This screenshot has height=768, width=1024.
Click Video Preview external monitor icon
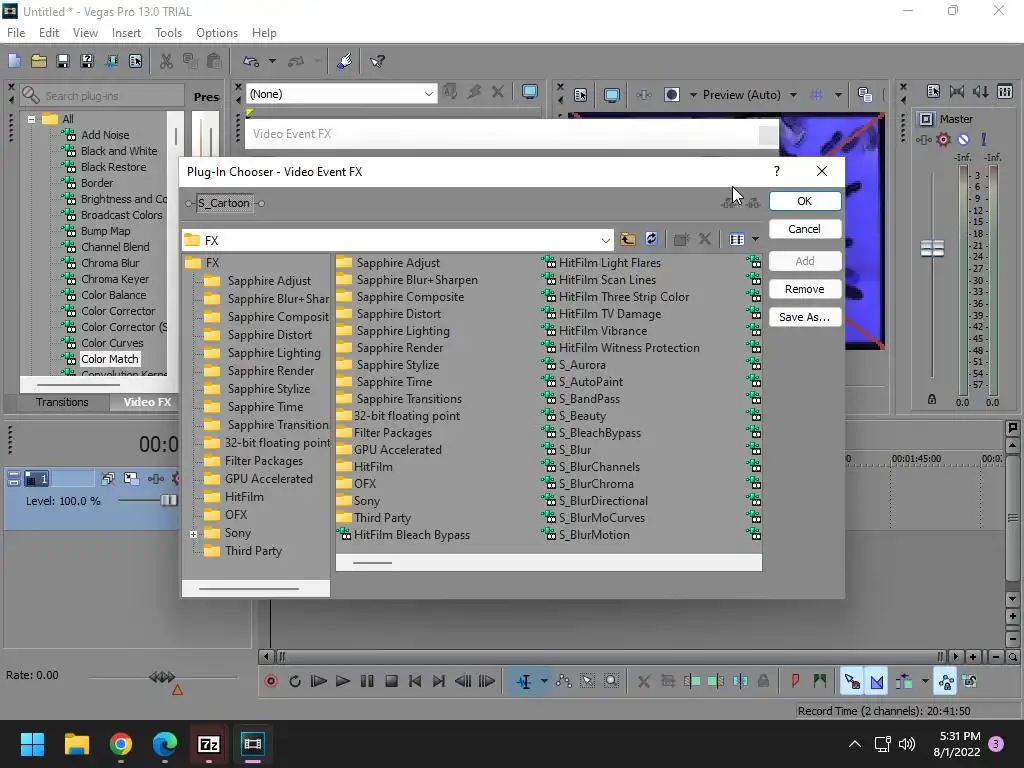tap(612, 95)
